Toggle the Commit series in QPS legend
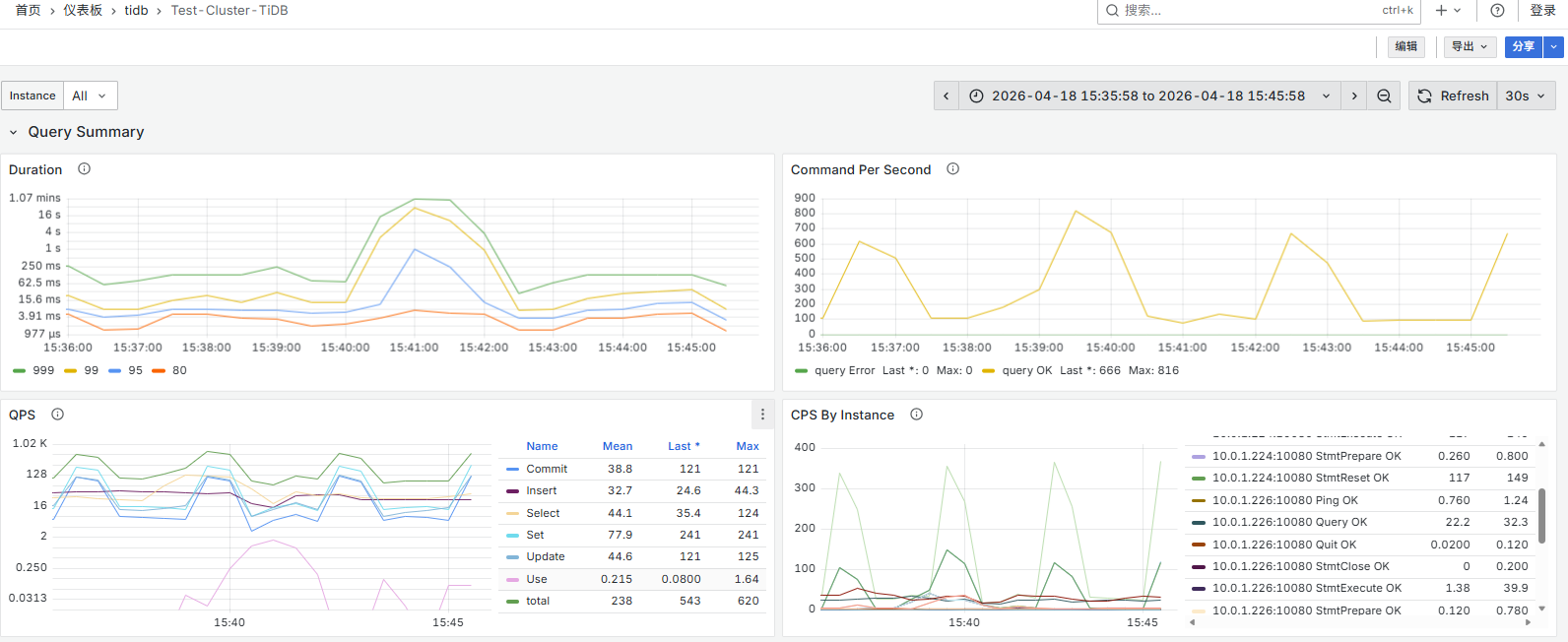Image resolution: width=1568 pixels, height=642 pixels. 546,470
